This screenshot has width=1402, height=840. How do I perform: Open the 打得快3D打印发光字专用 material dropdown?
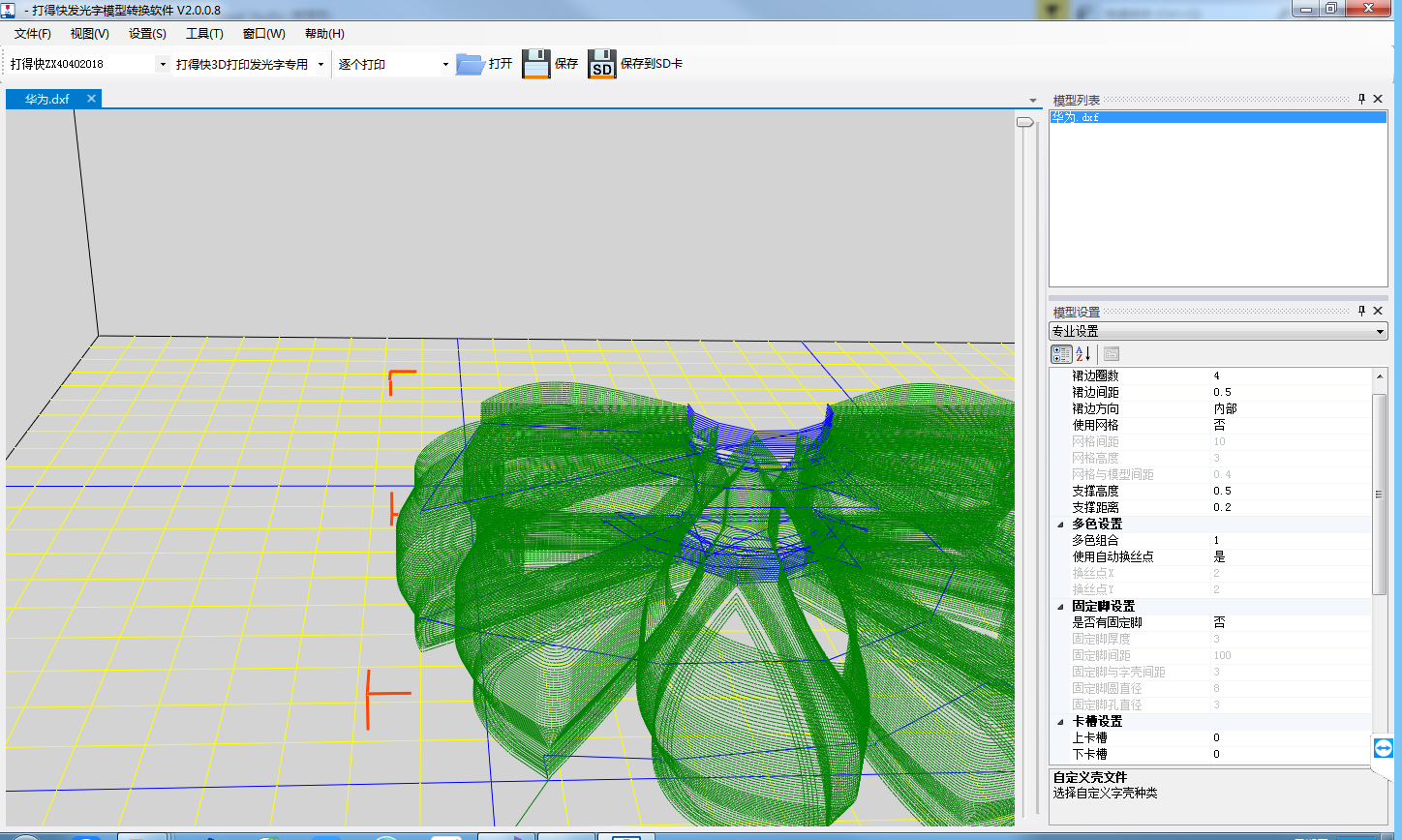(320, 65)
